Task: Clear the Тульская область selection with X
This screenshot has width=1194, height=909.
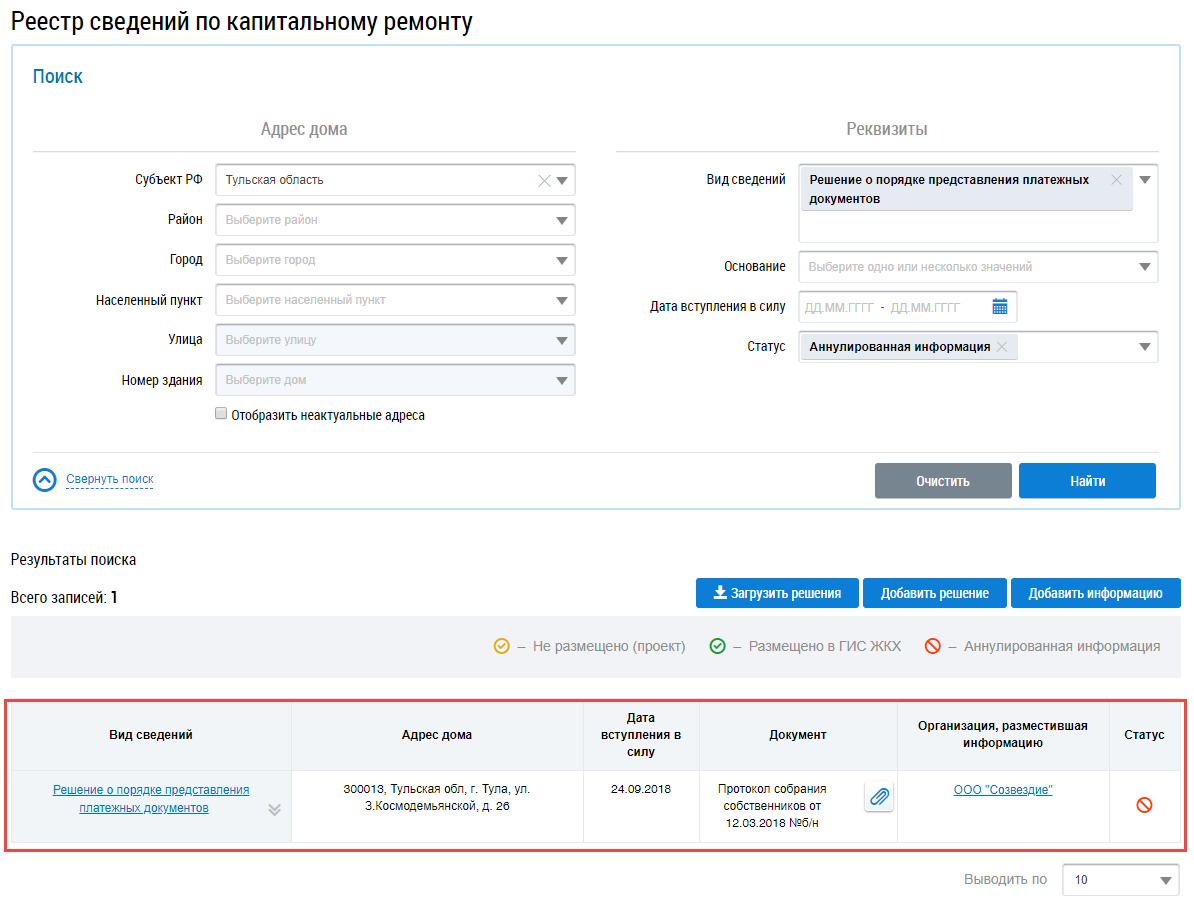Action: point(544,181)
